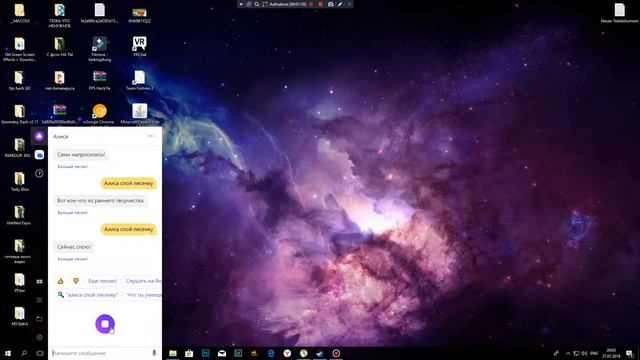This screenshot has width=640, height=360.
Task: Click the Alice purple sidebar icon
Action: (x=39, y=136)
